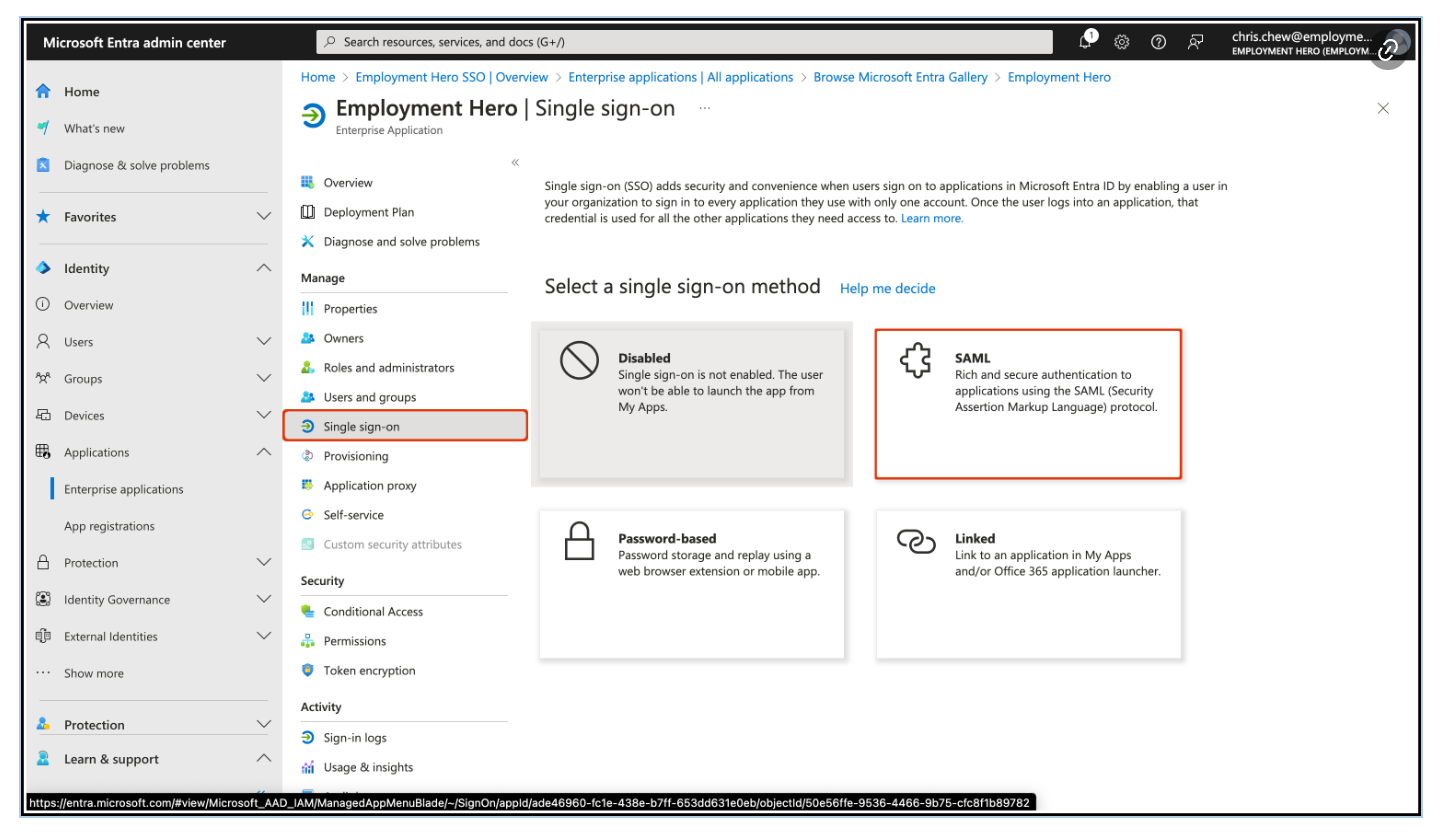1450x838 pixels.
Task: Open App registrations in the sidebar
Action: (x=109, y=526)
